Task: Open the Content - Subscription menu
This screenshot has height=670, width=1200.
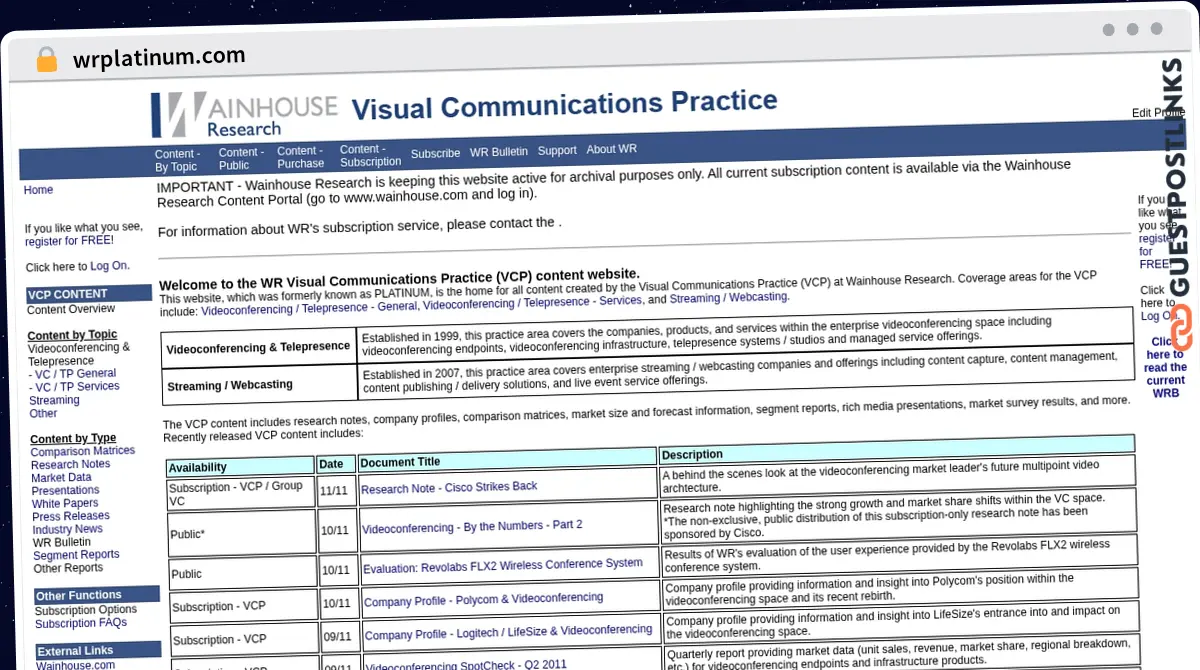Action: click(370, 155)
